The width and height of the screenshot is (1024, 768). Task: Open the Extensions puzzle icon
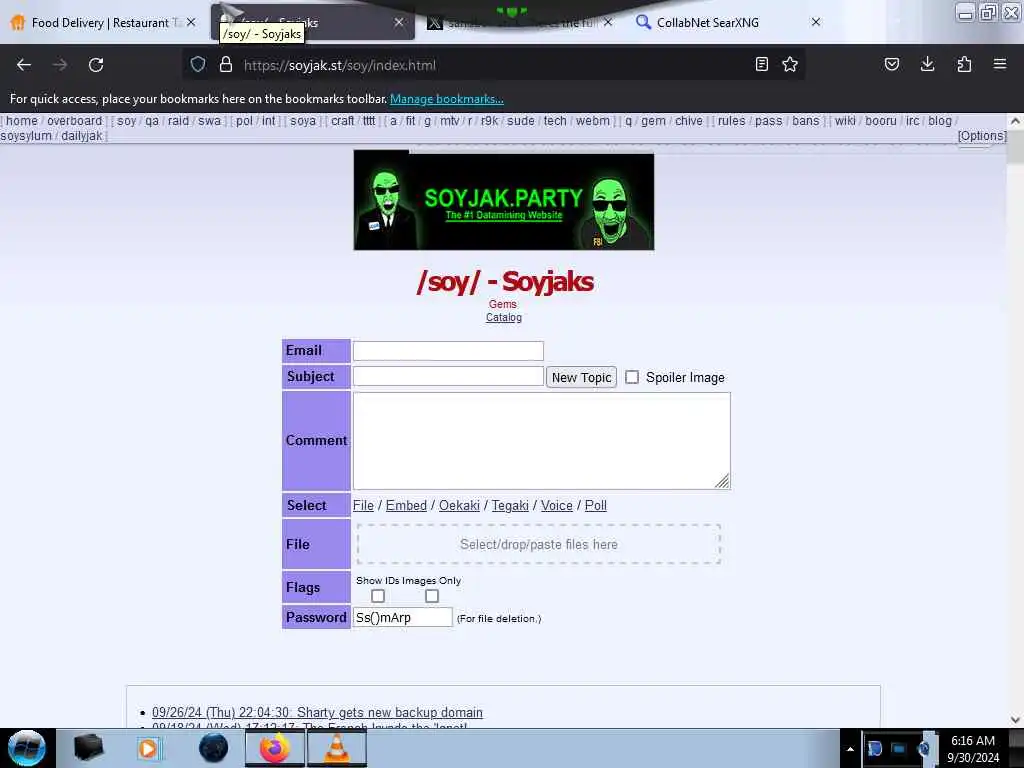click(x=964, y=65)
